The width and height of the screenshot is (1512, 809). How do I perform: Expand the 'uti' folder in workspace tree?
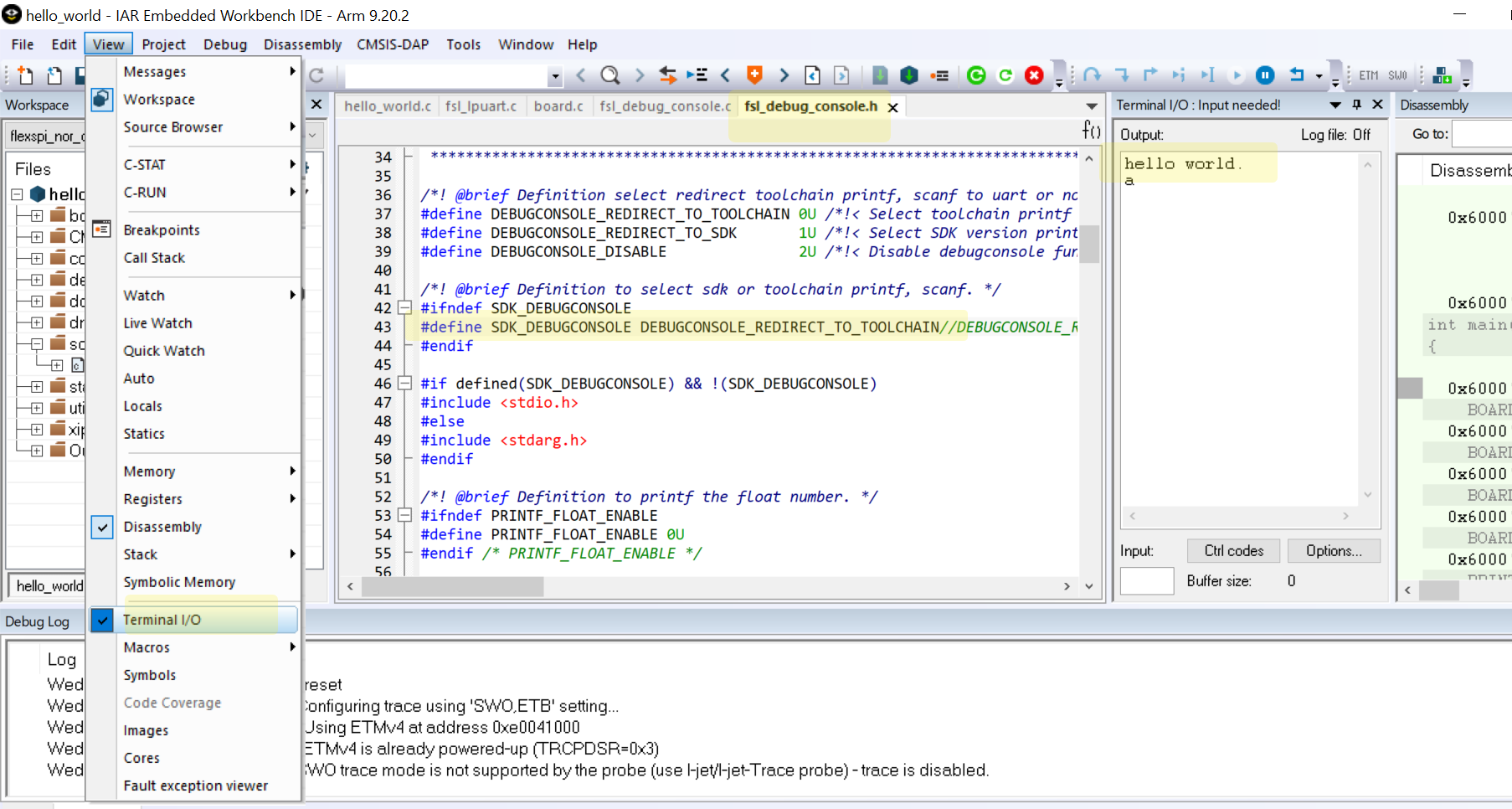click(x=37, y=408)
